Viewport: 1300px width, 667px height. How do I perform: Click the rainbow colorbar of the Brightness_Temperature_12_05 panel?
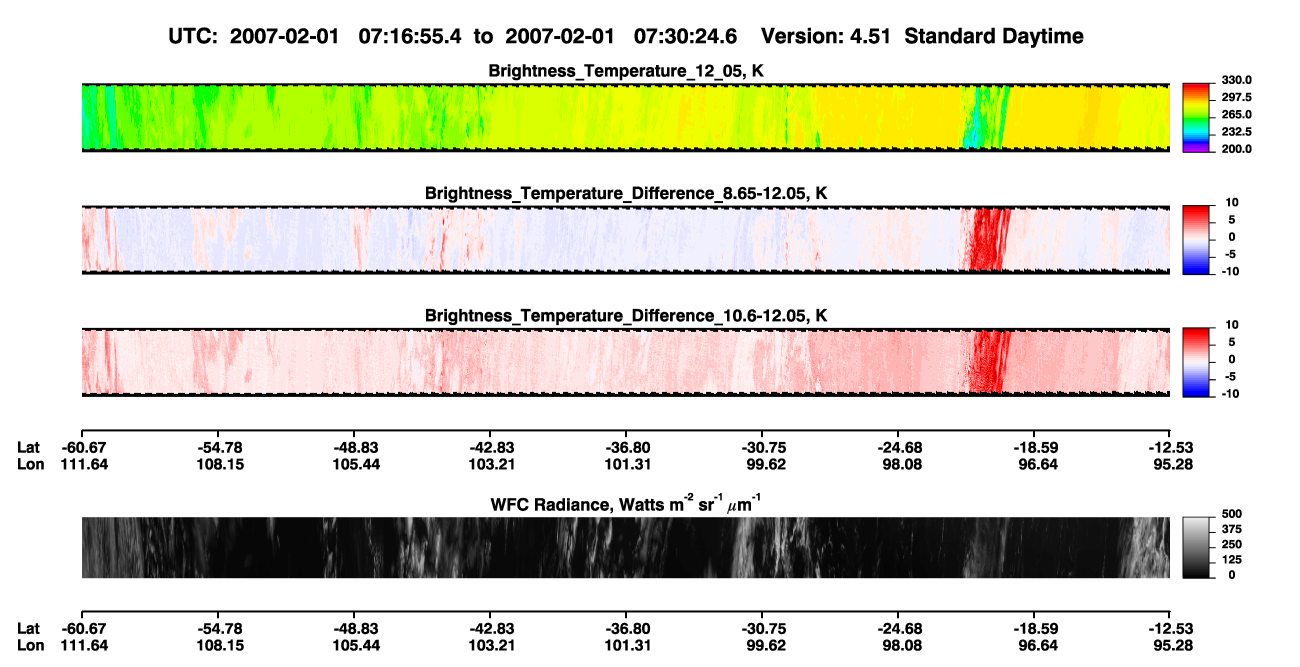(x=1196, y=117)
